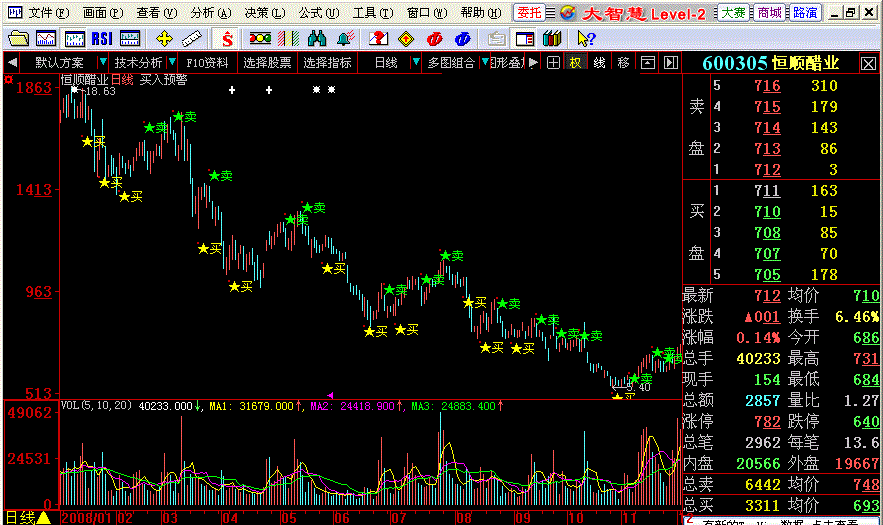Open the alarm bell alert icon

tap(345, 38)
